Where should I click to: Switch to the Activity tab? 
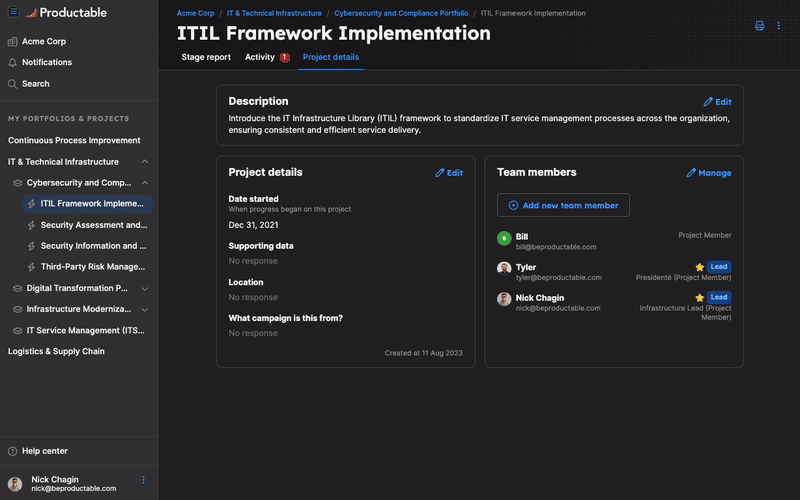[x=260, y=57]
